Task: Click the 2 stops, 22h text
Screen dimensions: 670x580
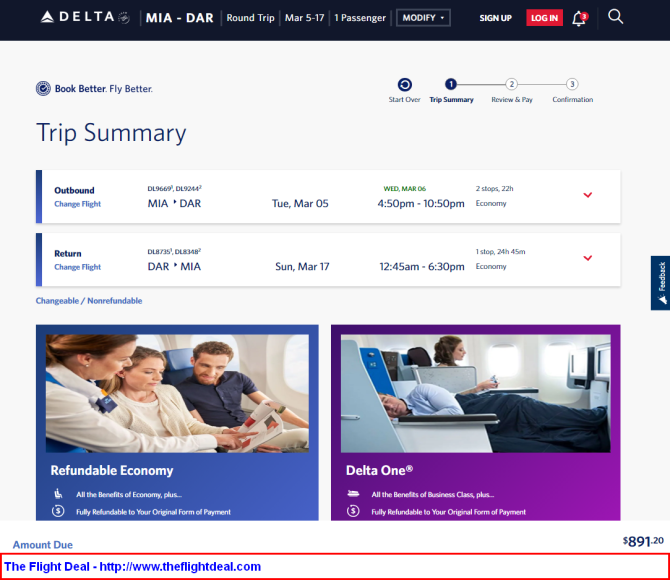Action: (494, 188)
